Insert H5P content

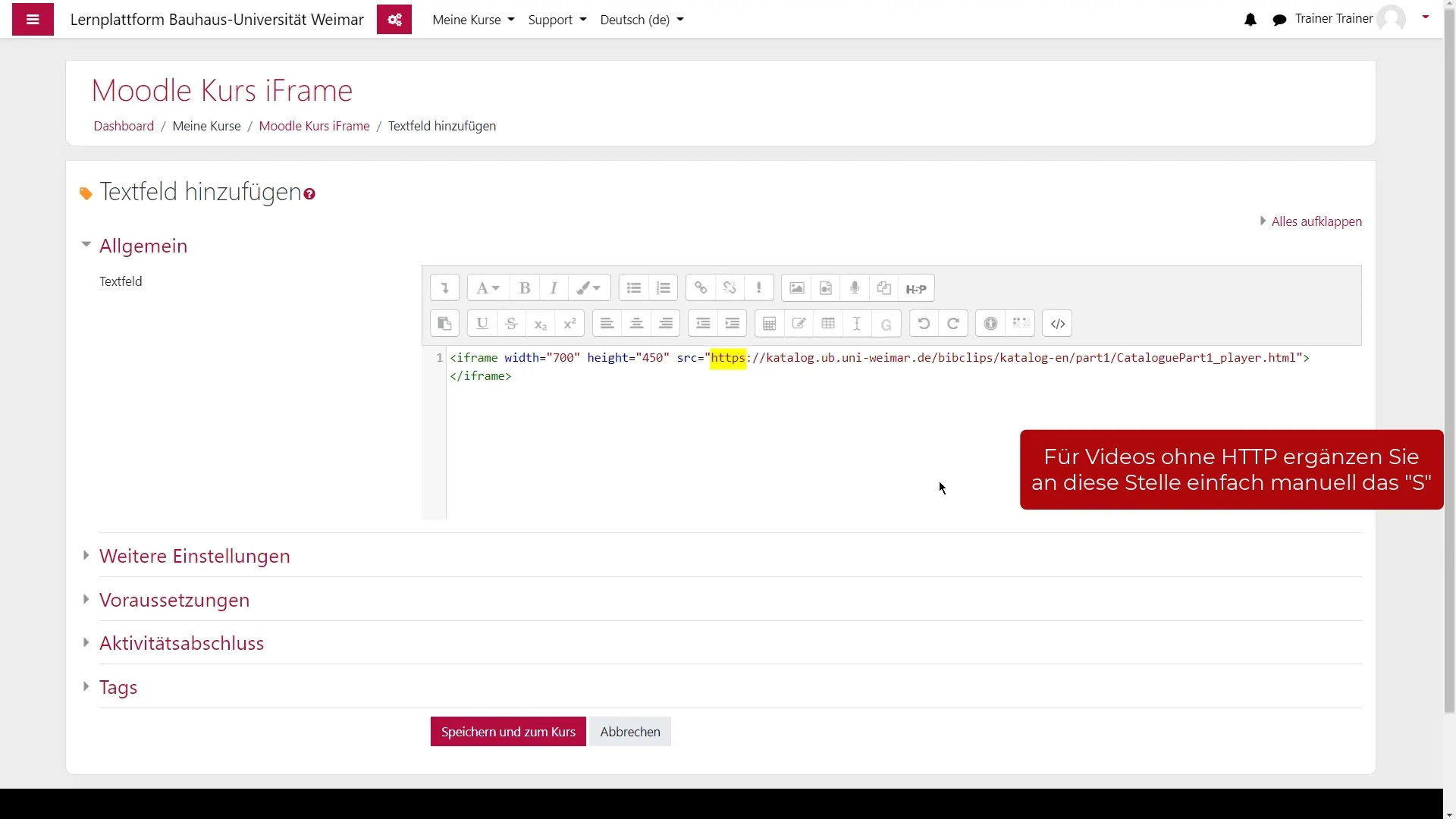(x=916, y=289)
